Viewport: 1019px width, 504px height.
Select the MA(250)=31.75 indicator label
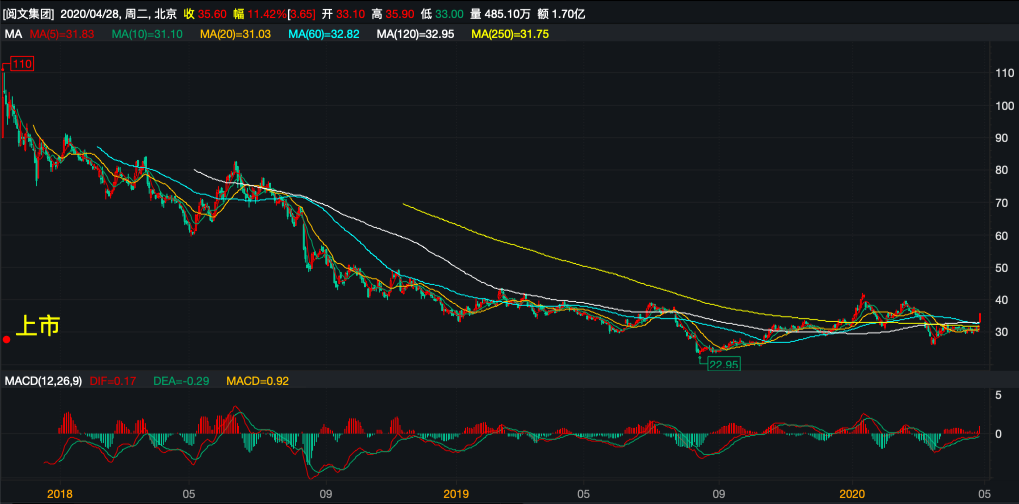pyautogui.click(x=510, y=34)
